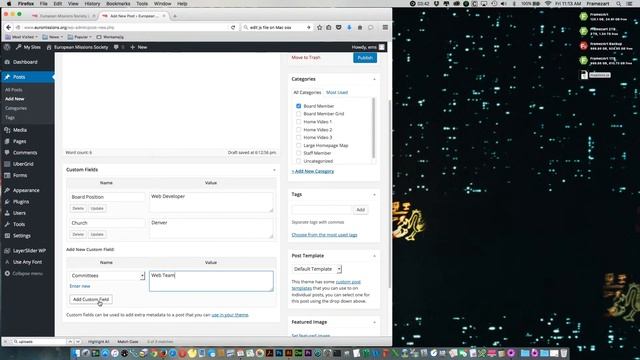Go to Pages in the sidebar
The width and height of the screenshot is (640, 360).
20,141
